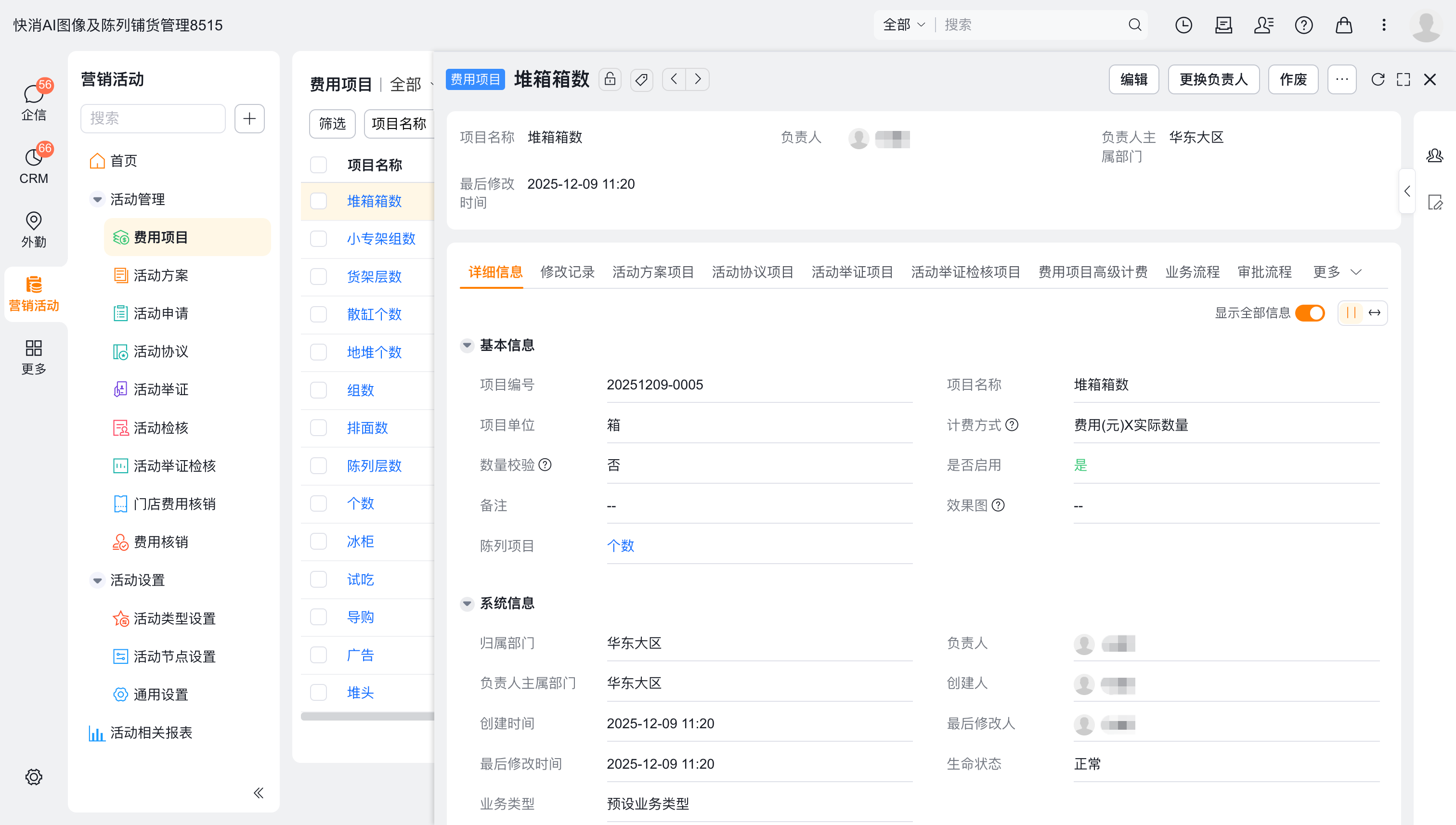Check the 货架层数 row checkbox

(319, 276)
